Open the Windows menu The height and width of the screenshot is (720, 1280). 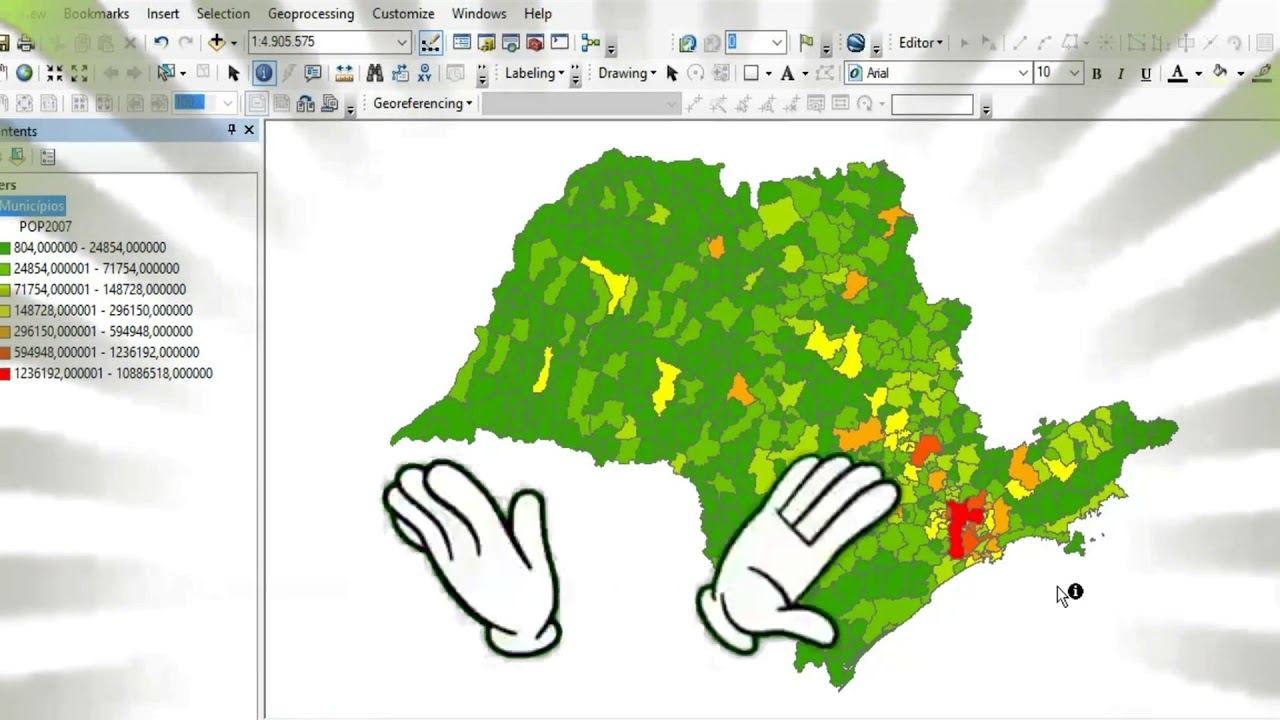479,14
